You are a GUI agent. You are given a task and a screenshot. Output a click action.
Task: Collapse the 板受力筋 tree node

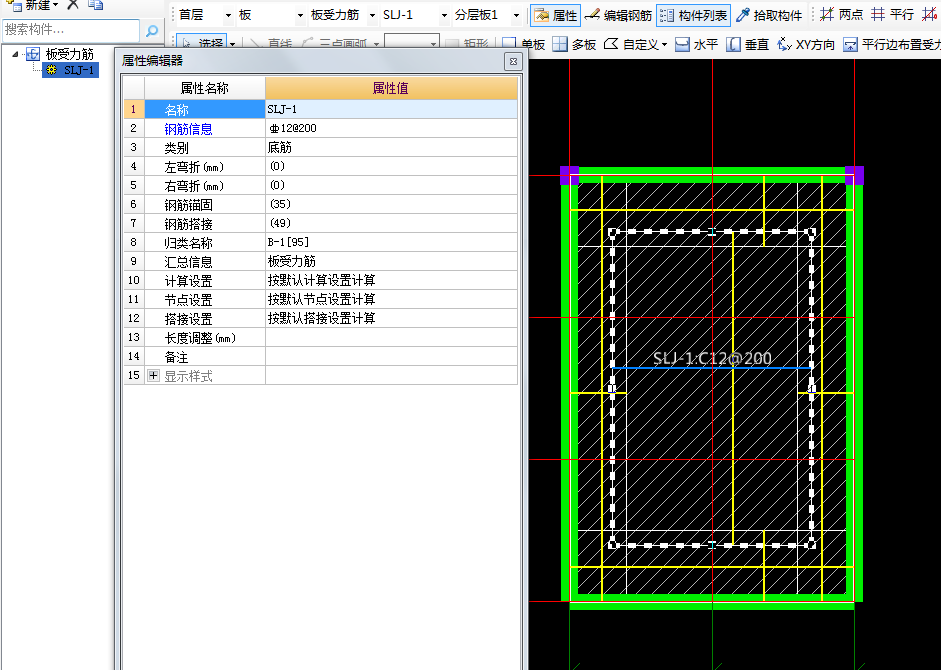coord(15,54)
